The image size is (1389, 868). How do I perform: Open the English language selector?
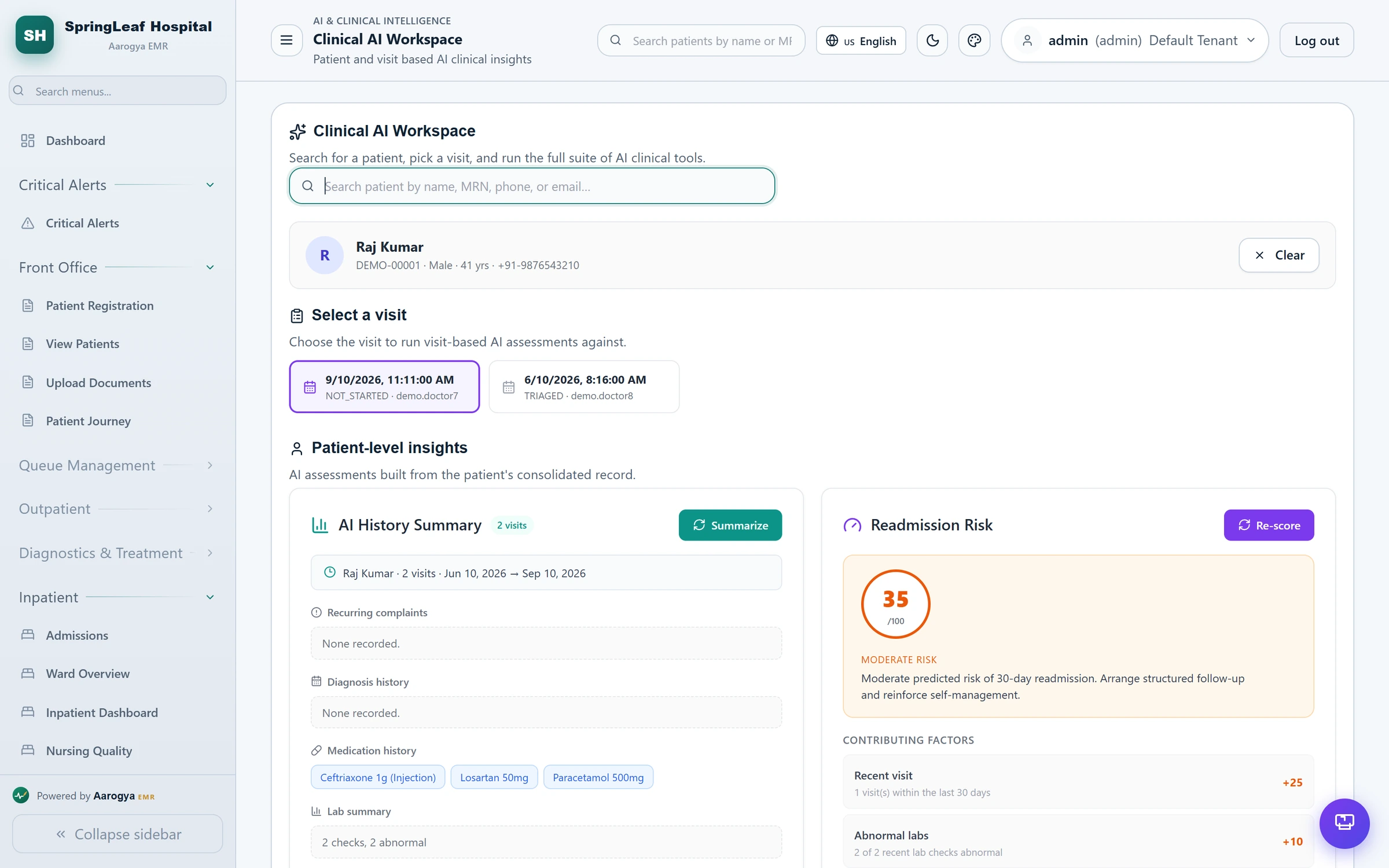point(861,41)
